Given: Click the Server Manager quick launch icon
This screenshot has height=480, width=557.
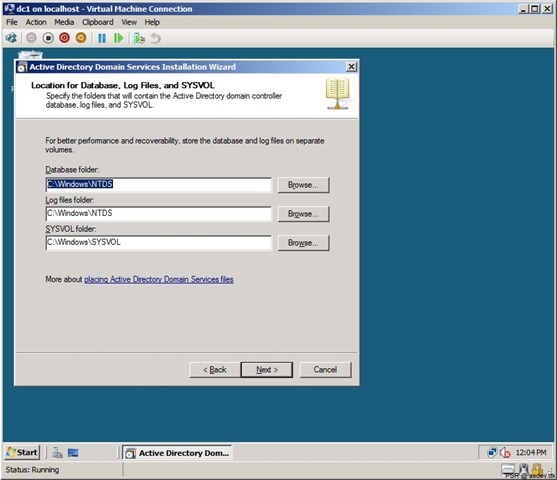Looking at the screenshot, I should point(57,453).
